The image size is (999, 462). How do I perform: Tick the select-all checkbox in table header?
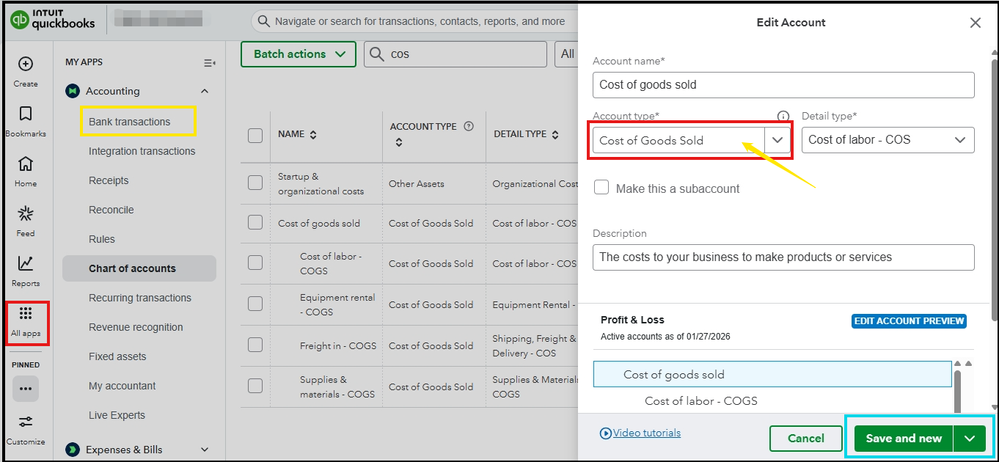point(255,135)
